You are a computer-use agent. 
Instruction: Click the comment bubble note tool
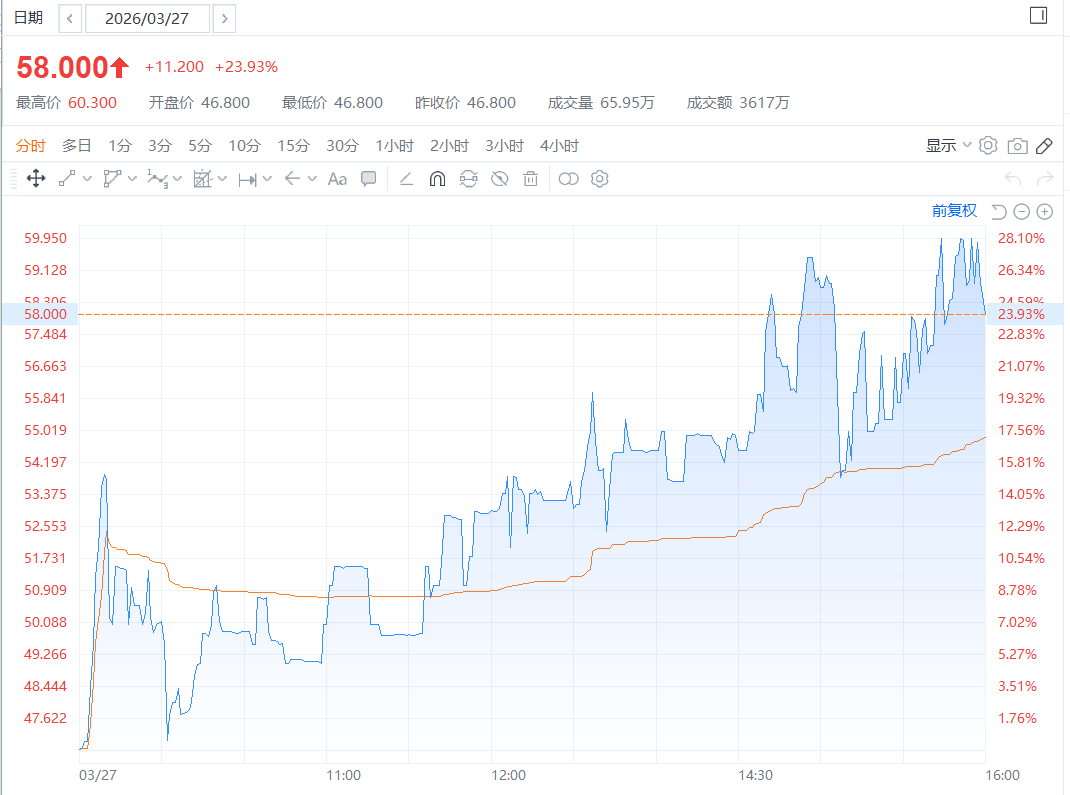pos(369,179)
